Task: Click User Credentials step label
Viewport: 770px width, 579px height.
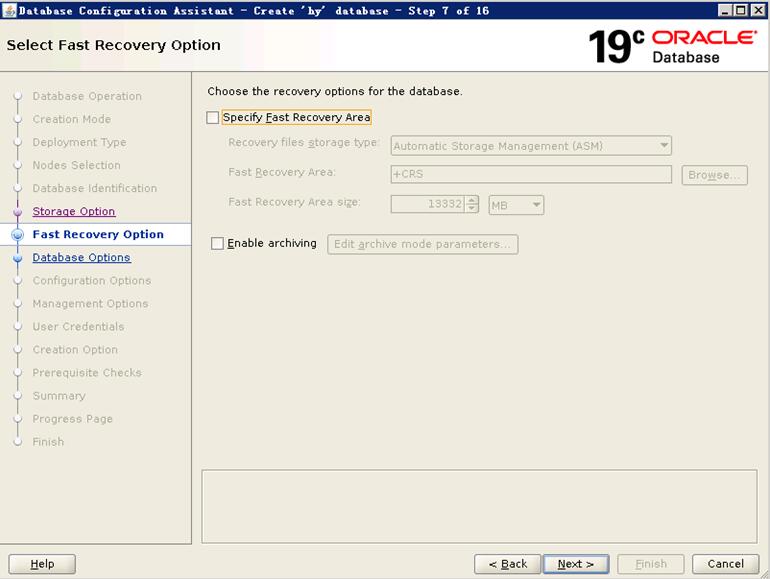Action: (x=78, y=327)
